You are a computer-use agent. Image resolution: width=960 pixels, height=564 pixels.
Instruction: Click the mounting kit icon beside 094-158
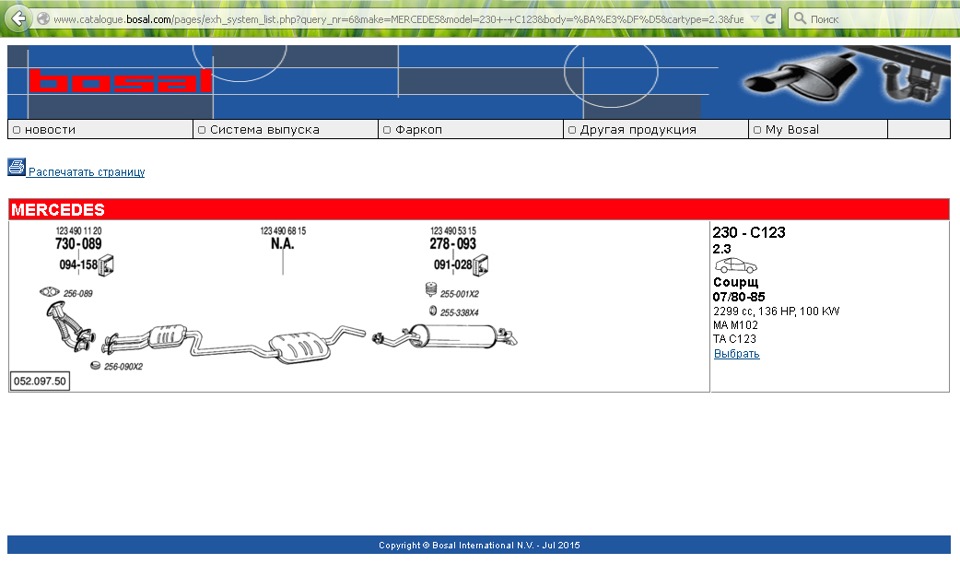107,265
